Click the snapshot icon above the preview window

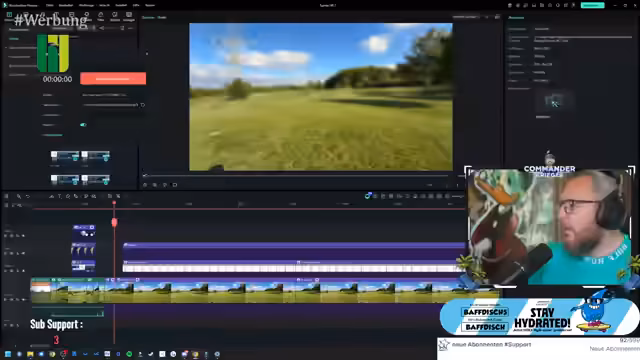tap(497, 17)
